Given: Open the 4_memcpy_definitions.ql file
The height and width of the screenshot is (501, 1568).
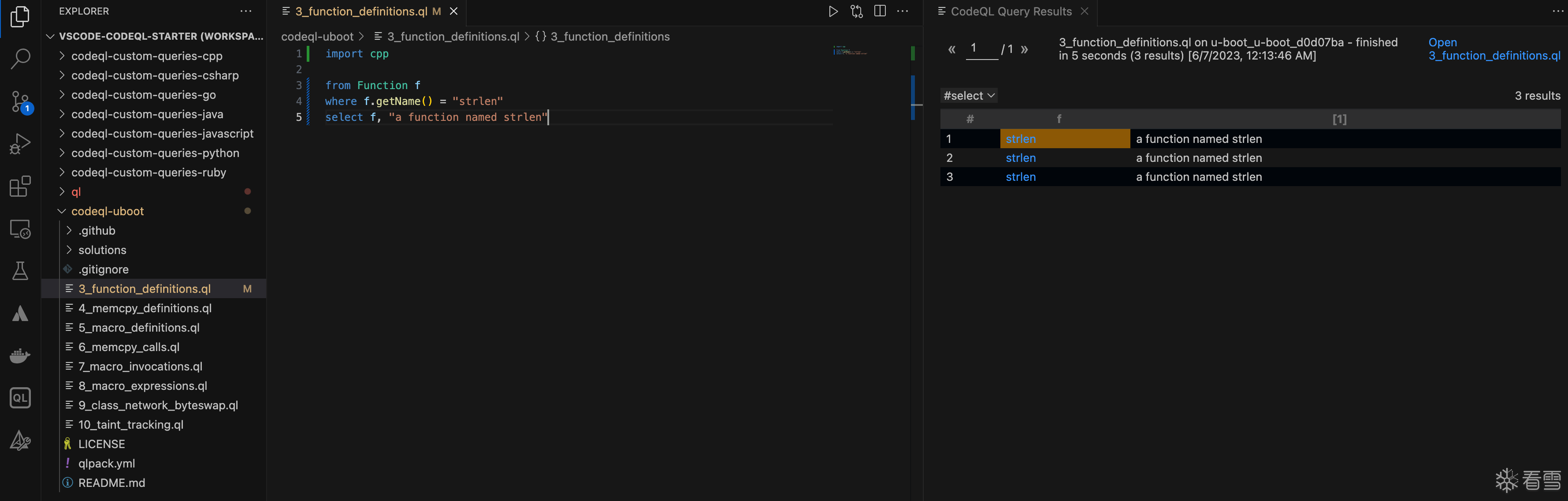Looking at the screenshot, I should pos(145,308).
